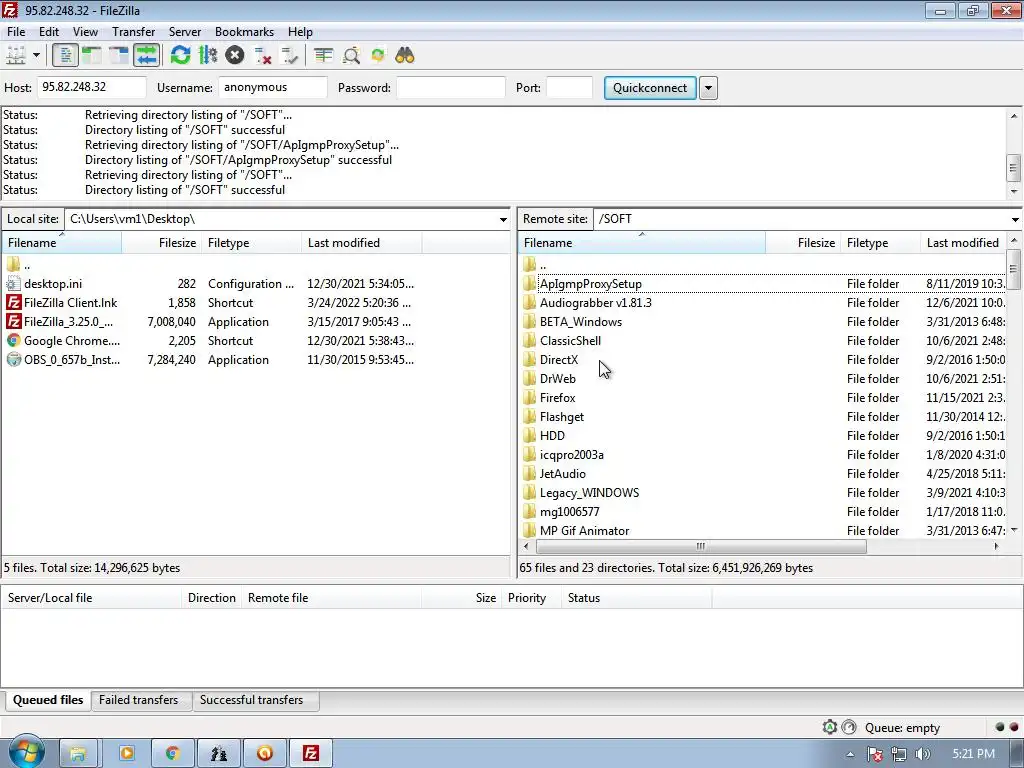
Task: Select the icqpro2003a remote folder
Action: point(571,455)
